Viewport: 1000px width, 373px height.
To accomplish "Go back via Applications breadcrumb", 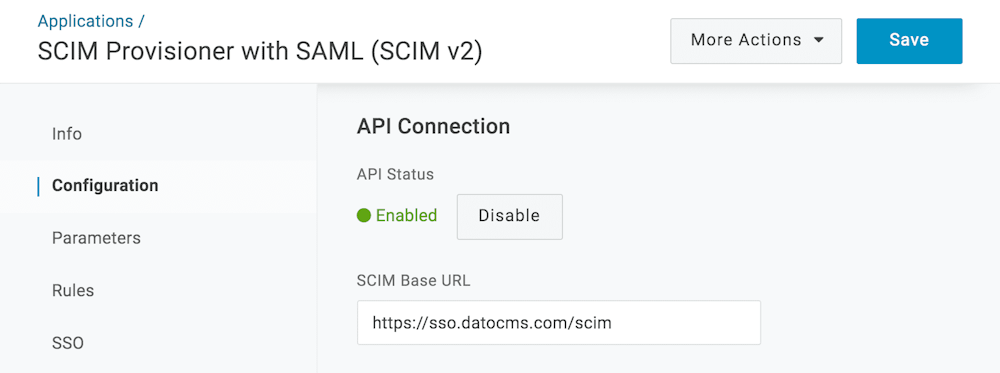I will pyautogui.click(x=85, y=21).
